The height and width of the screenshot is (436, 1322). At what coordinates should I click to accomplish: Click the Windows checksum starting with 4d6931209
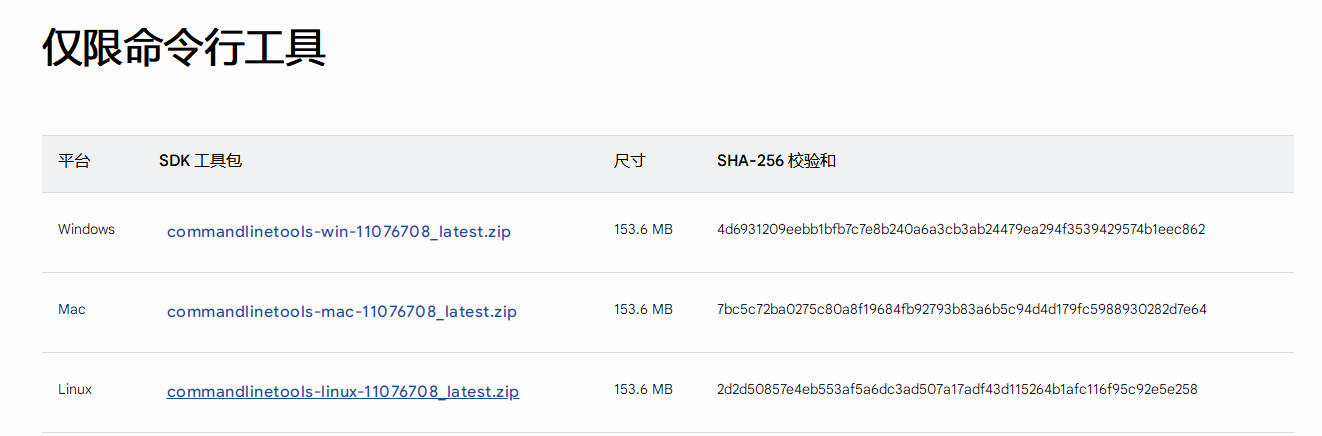click(x=961, y=229)
